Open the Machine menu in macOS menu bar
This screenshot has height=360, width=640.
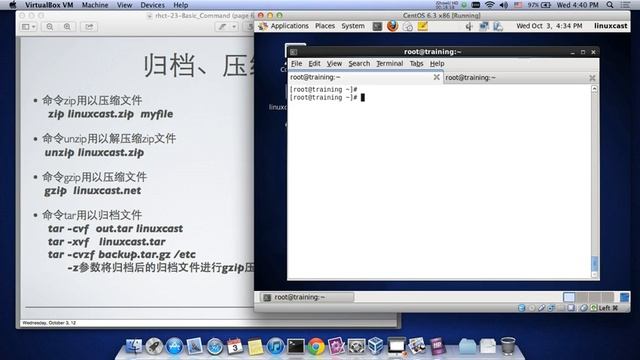pyautogui.click(x=95, y=5)
